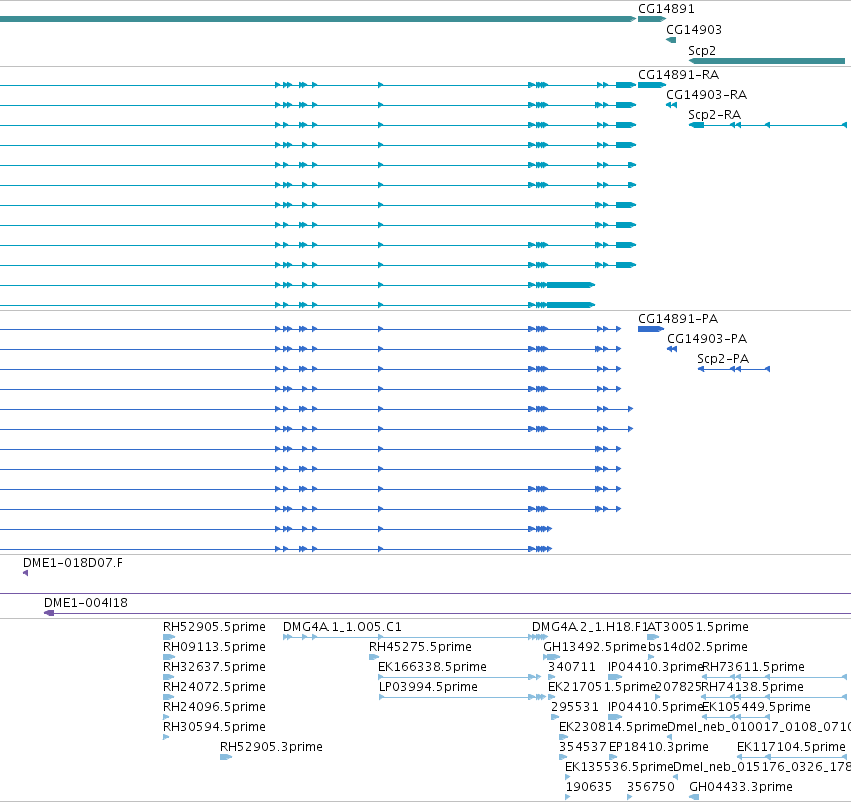This screenshot has height=802, width=851.
Task: Select the DMG4A.2_1.H18.F1 label
Action: pos(589,627)
